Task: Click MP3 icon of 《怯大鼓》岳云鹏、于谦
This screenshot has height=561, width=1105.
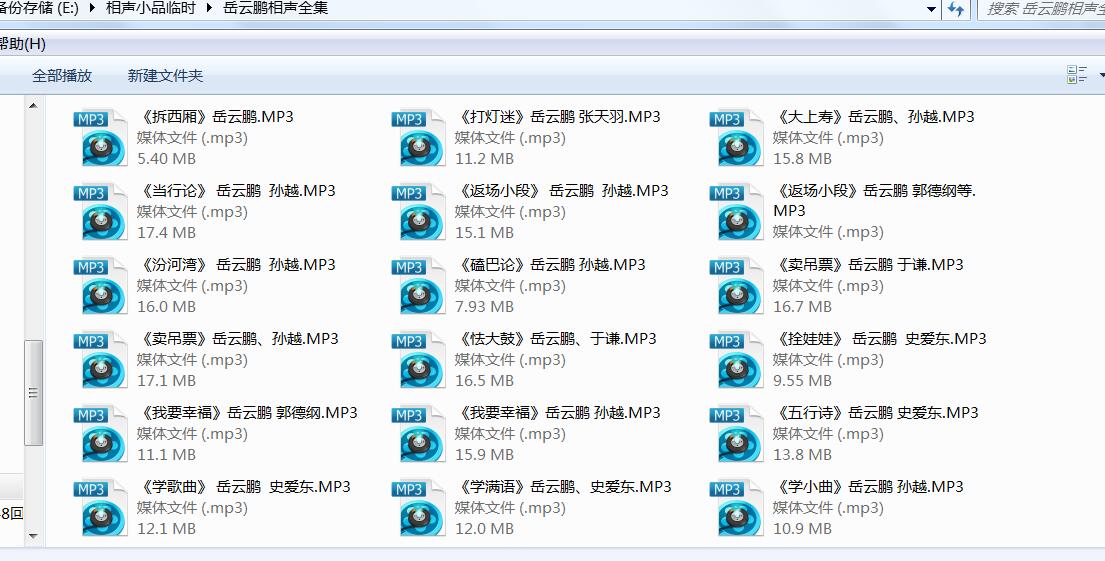Action: tap(418, 359)
